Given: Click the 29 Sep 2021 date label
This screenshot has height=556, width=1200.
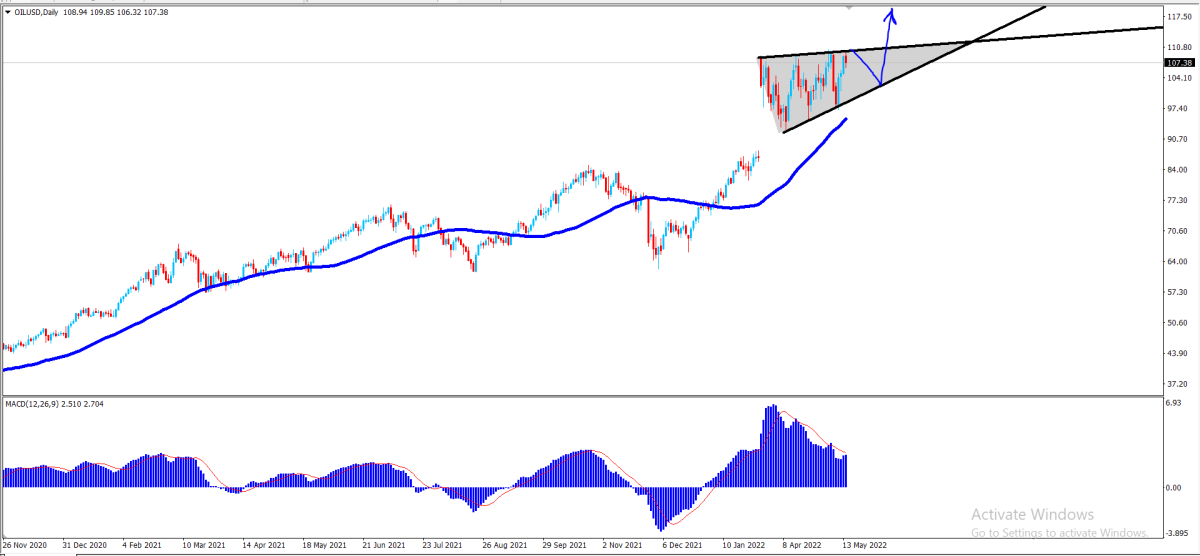Looking at the screenshot, I should tap(564, 547).
